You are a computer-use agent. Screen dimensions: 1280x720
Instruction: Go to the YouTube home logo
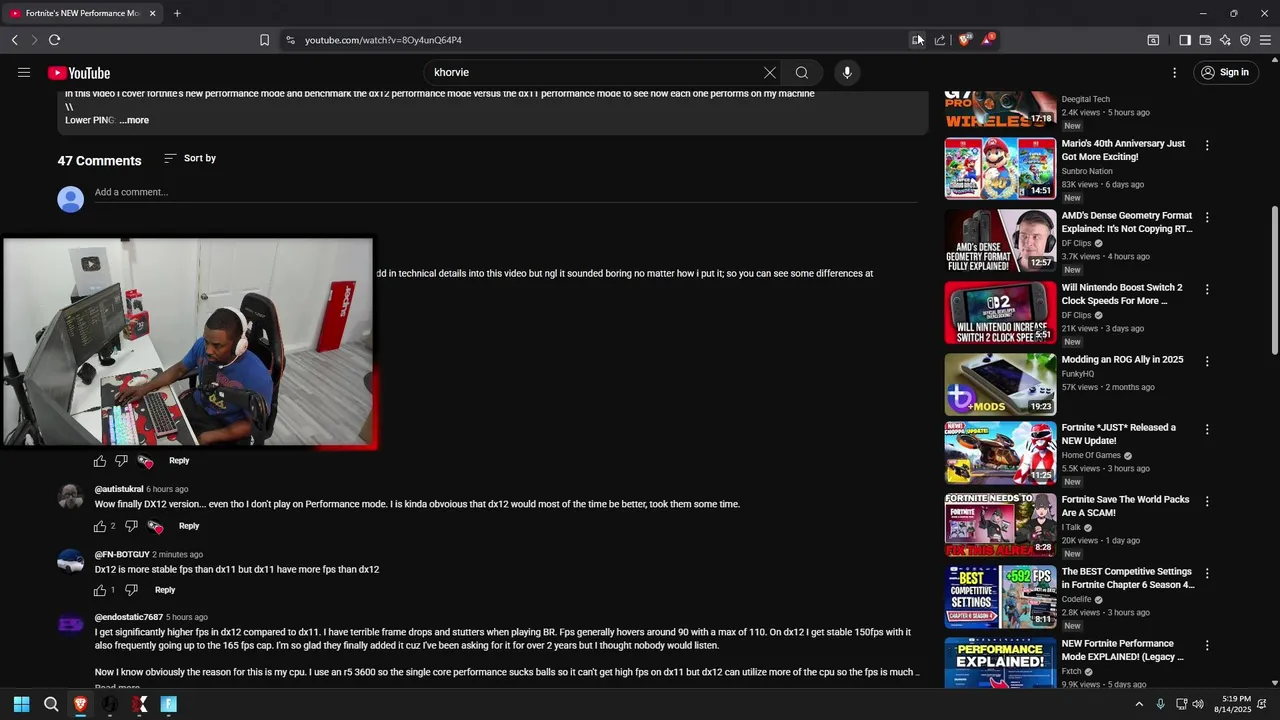click(78, 73)
